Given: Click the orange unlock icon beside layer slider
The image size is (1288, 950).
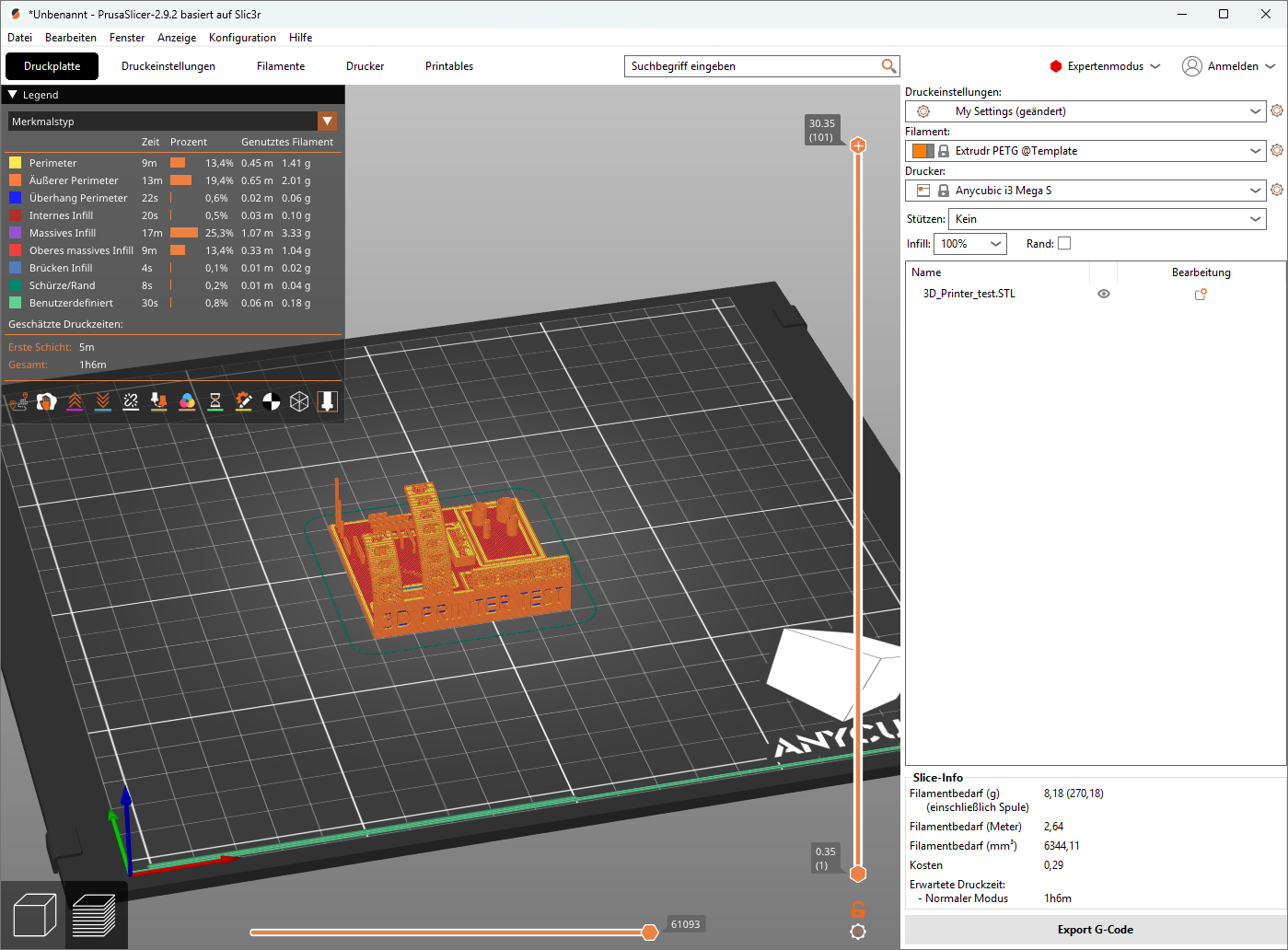Looking at the screenshot, I should 858,909.
